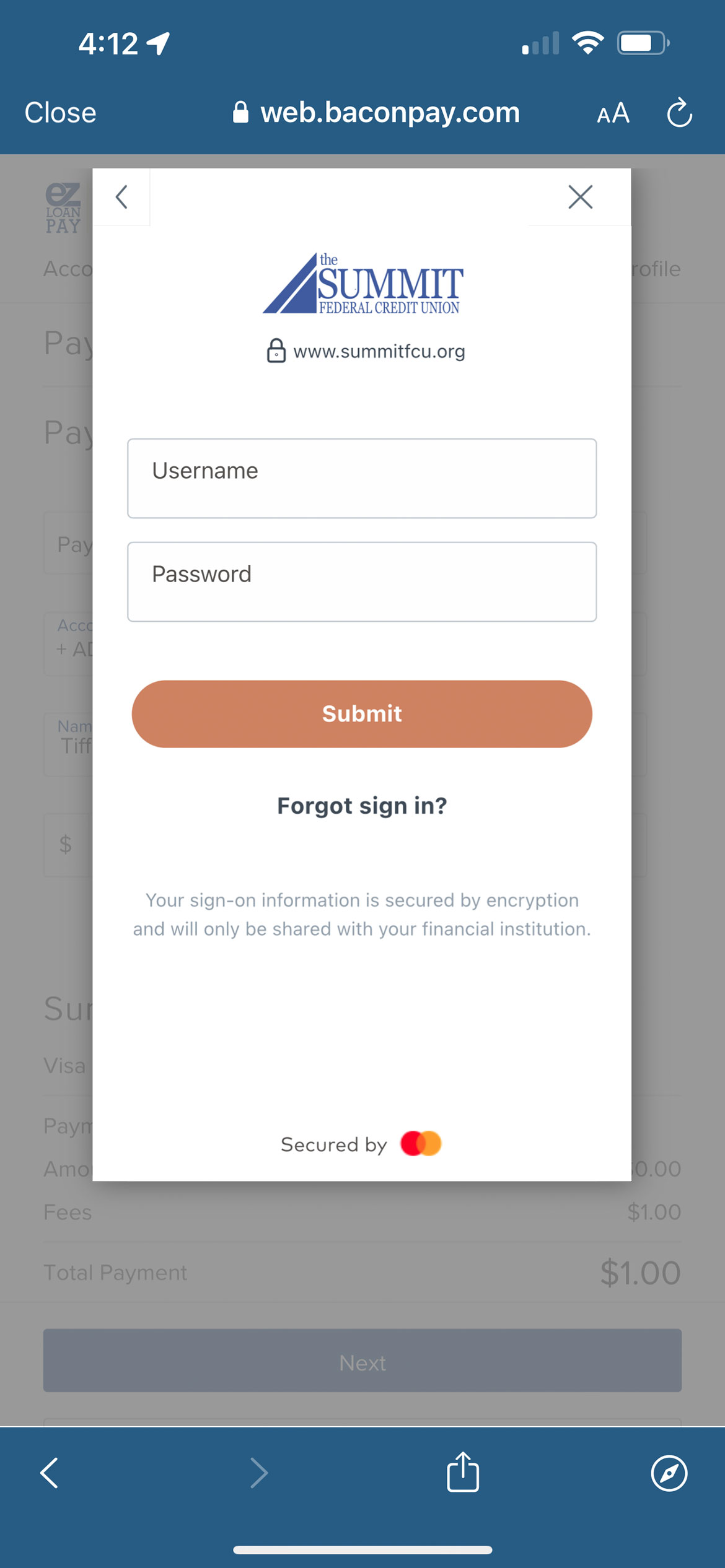The image size is (725, 1568).
Task: Open the AA text size menu
Action: [613, 113]
